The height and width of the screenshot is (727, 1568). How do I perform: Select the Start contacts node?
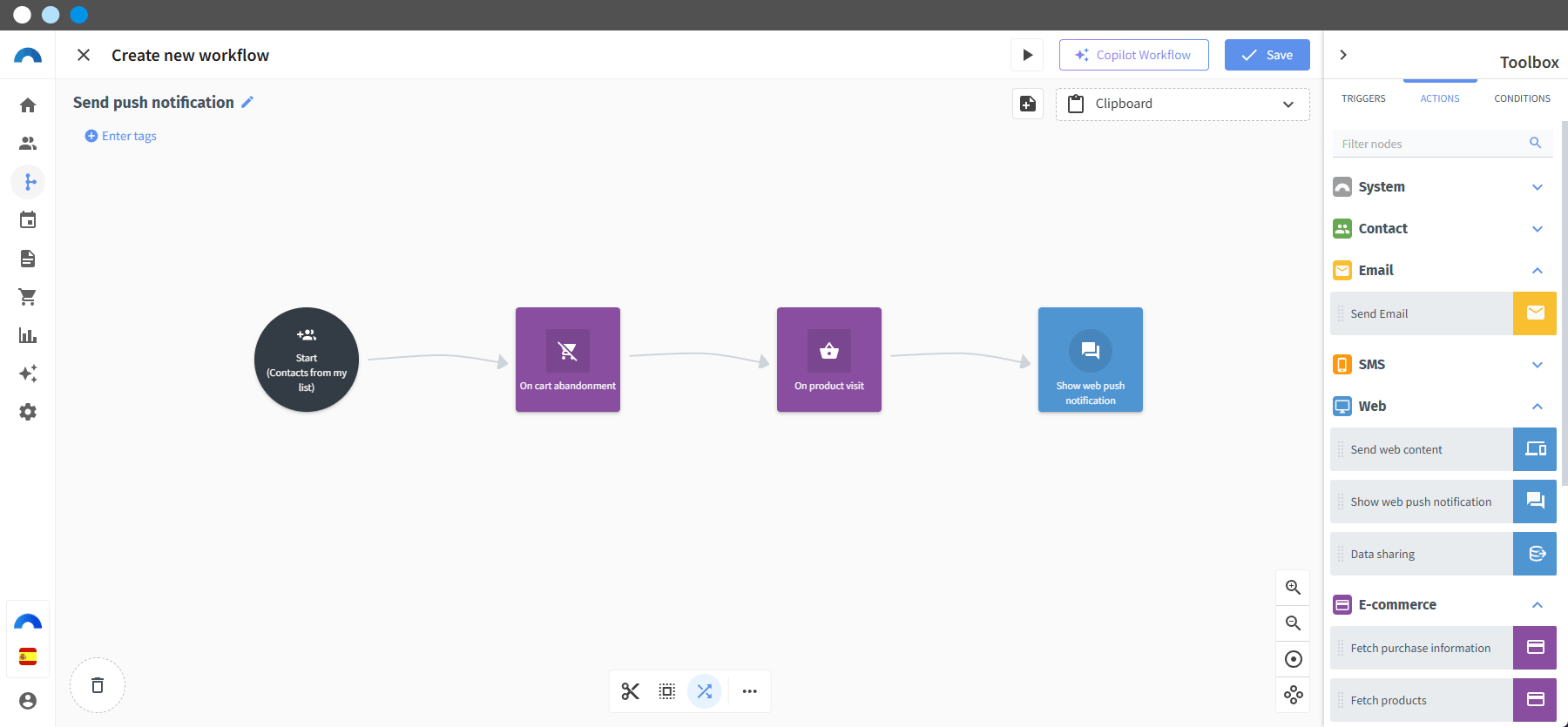click(x=307, y=360)
